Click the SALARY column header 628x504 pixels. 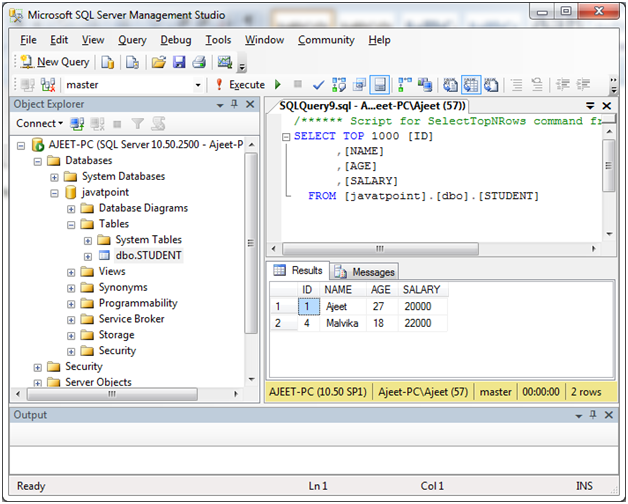[x=423, y=290]
